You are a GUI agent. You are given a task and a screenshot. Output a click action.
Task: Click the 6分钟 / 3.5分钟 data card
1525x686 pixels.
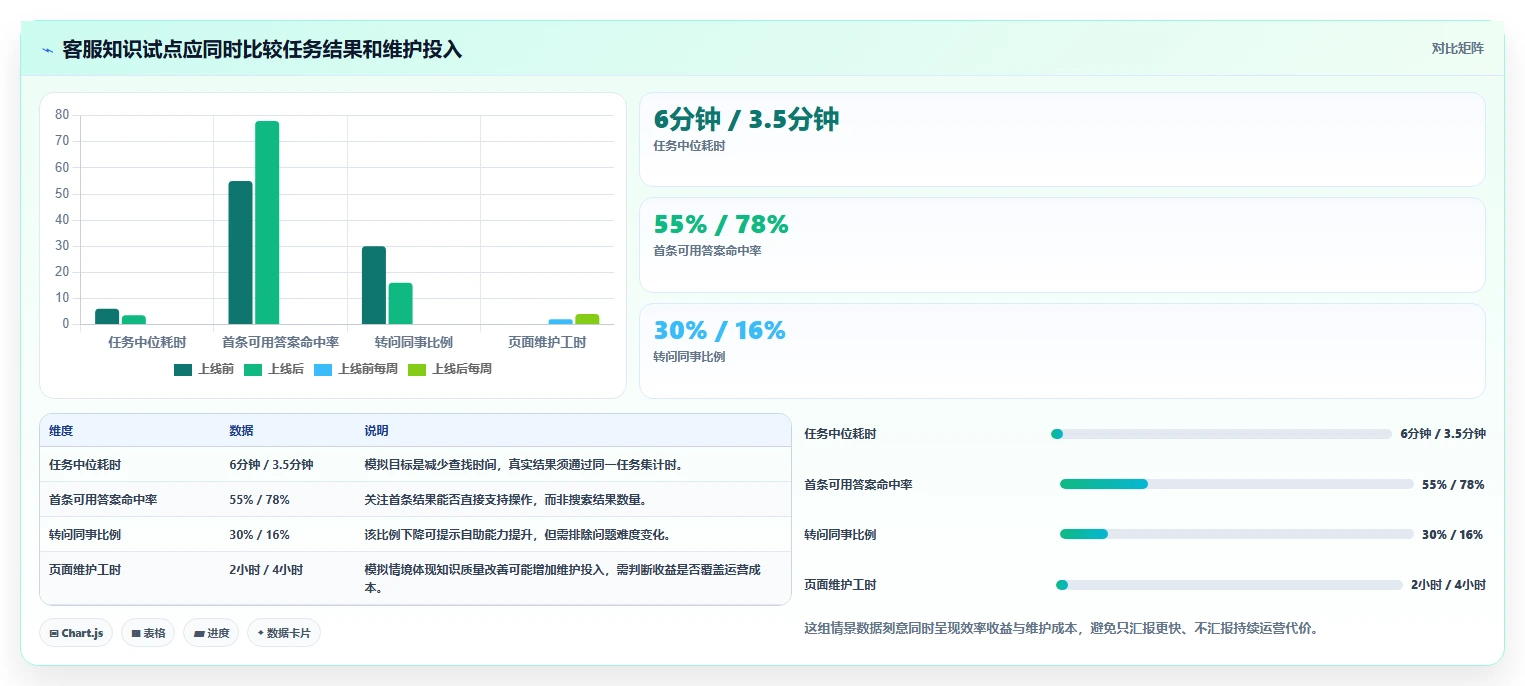click(x=1062, y=140)
